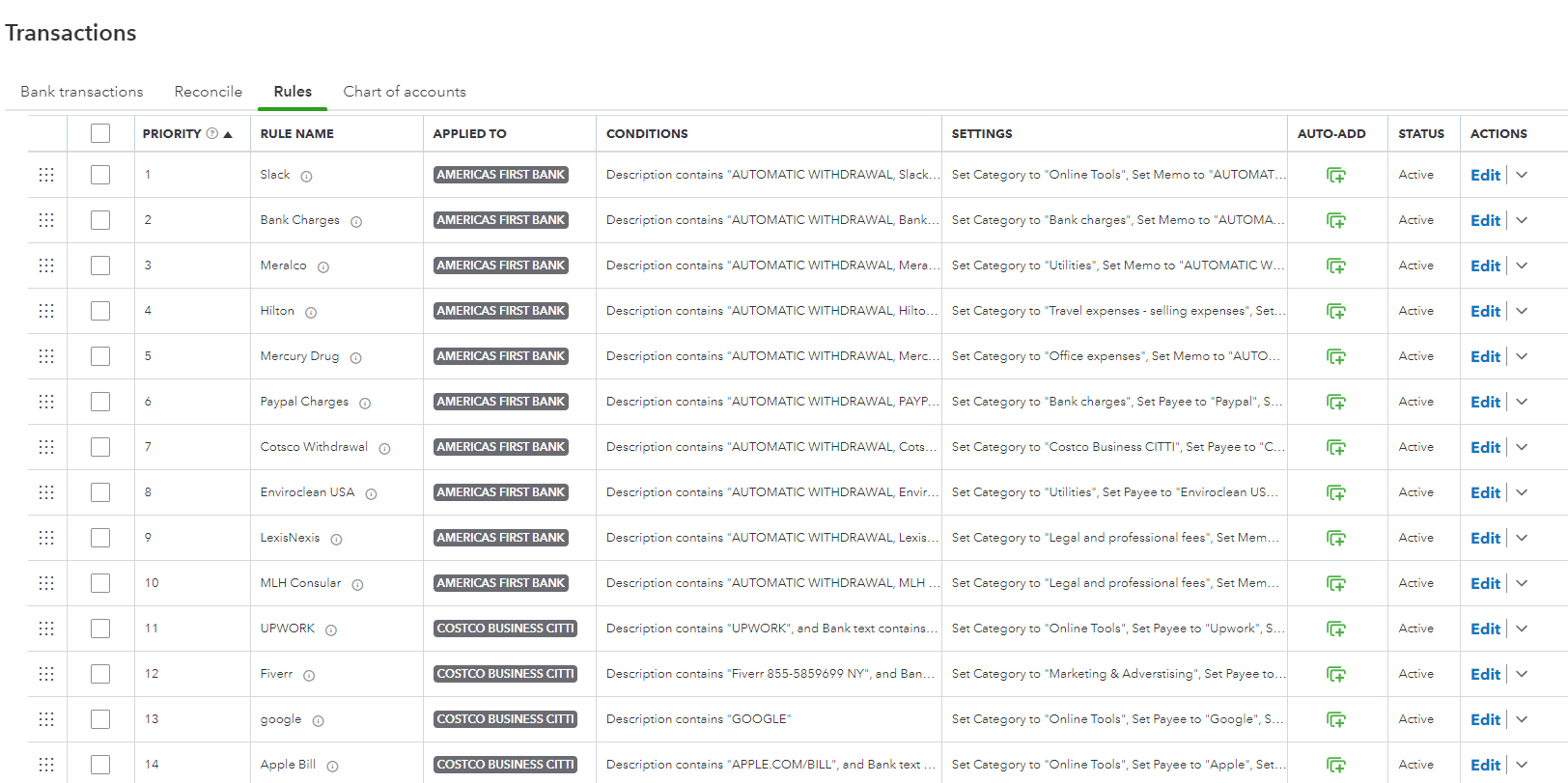
Task: Click the auto-add icon in the Enviroclean USA row
Action: pyautogui.click(x=1336, y=493)
